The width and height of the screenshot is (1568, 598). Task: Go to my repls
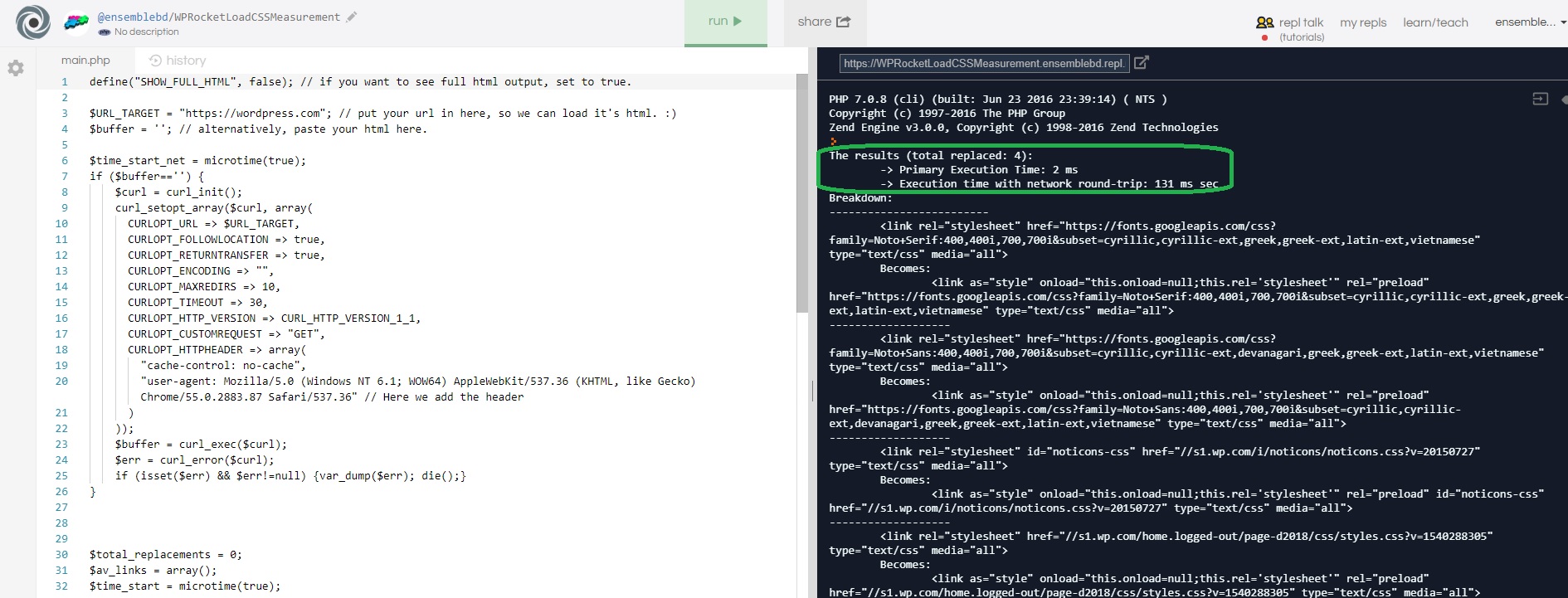[1363, 22]
